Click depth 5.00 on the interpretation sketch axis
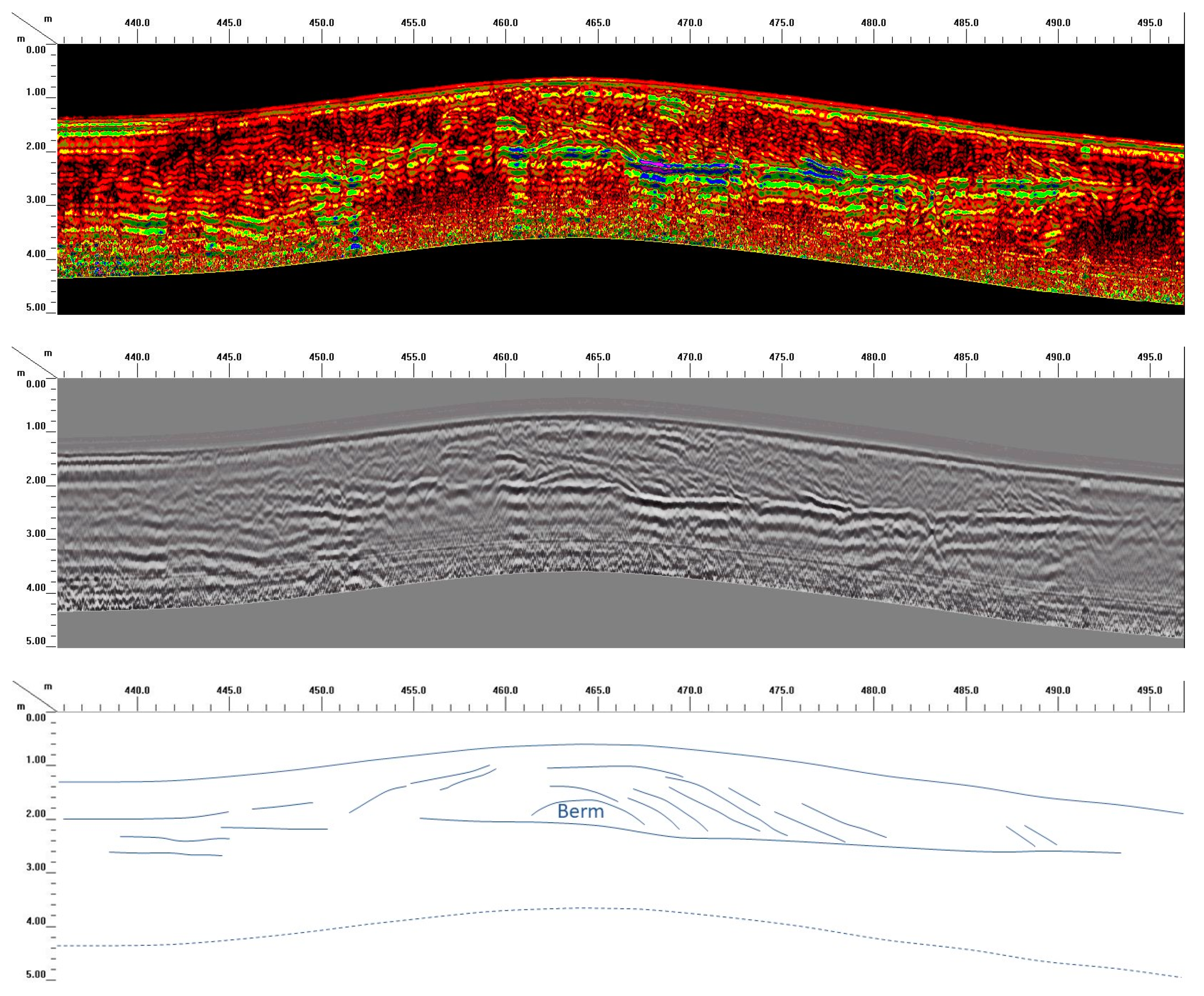Screen dimensions: 1204x996 (x=36, y=975)
